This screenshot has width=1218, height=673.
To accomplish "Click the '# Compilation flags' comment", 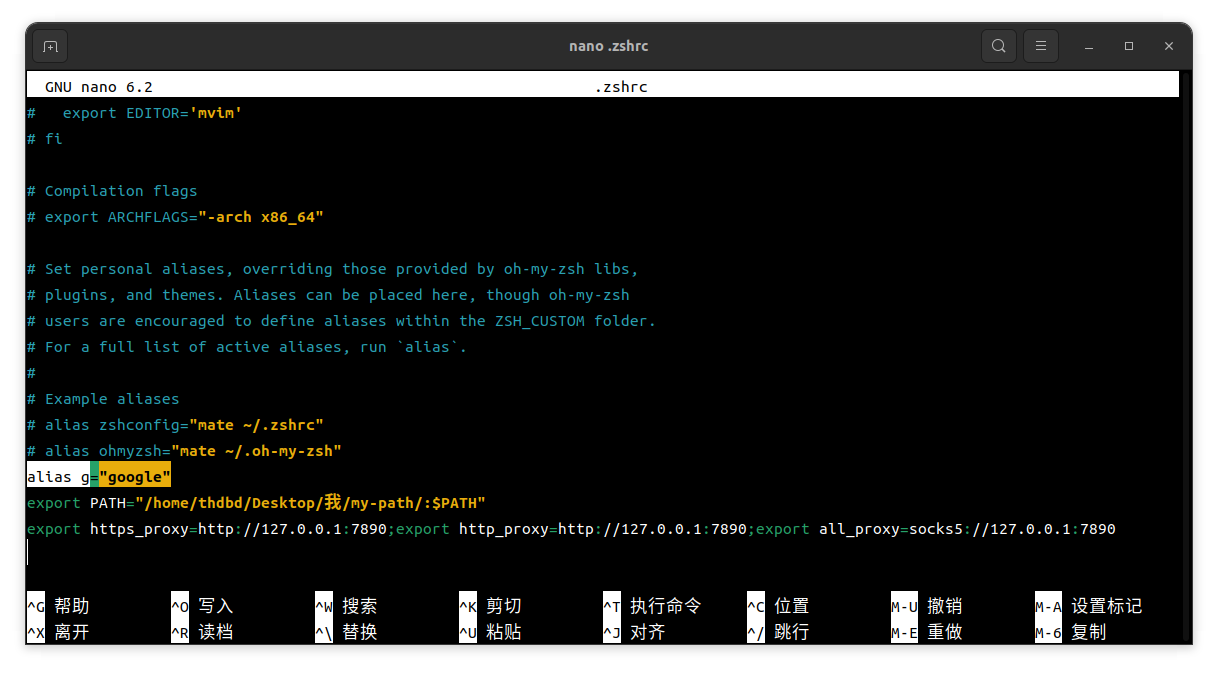I will point(112,191).
